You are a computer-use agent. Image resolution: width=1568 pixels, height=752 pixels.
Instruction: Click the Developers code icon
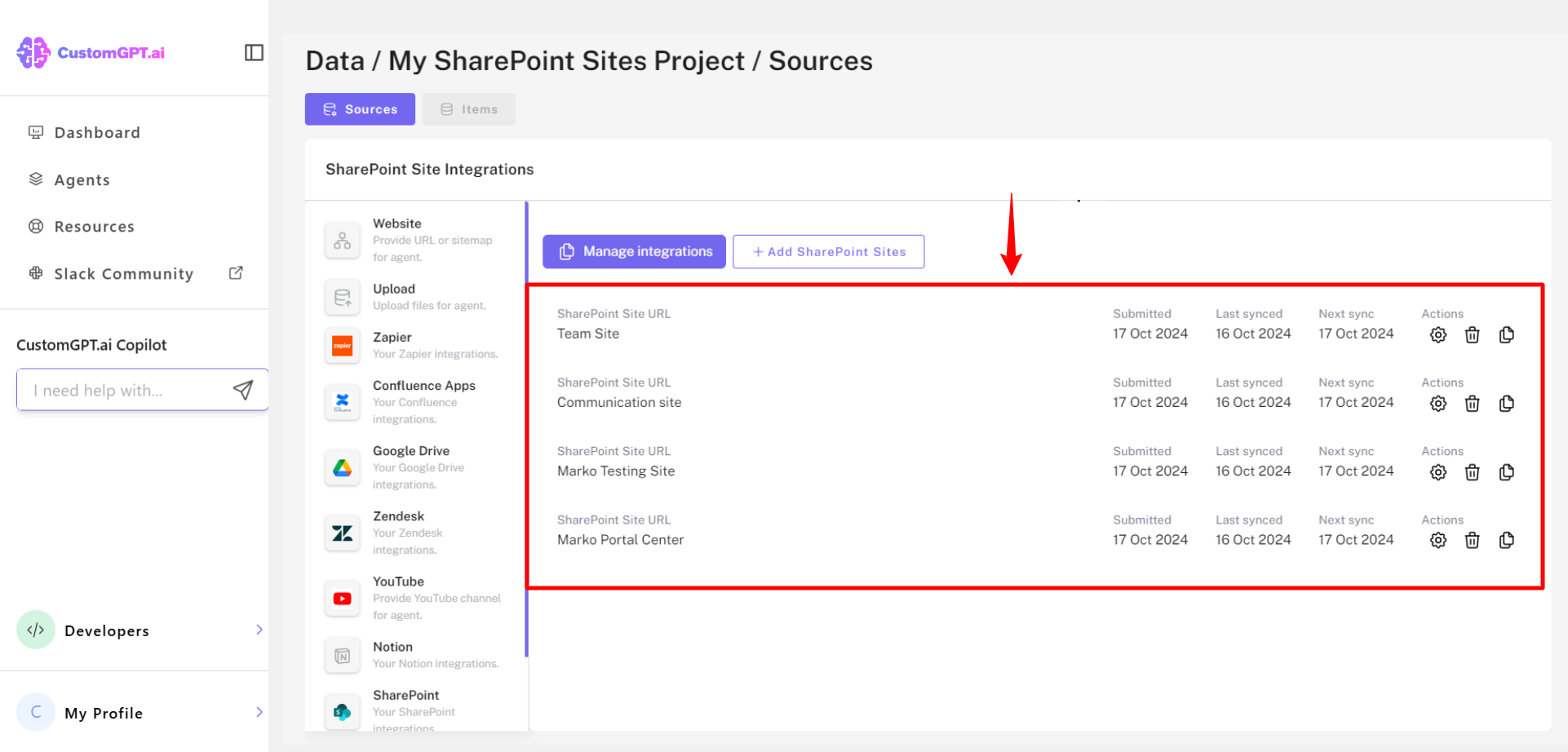[36, 630]
